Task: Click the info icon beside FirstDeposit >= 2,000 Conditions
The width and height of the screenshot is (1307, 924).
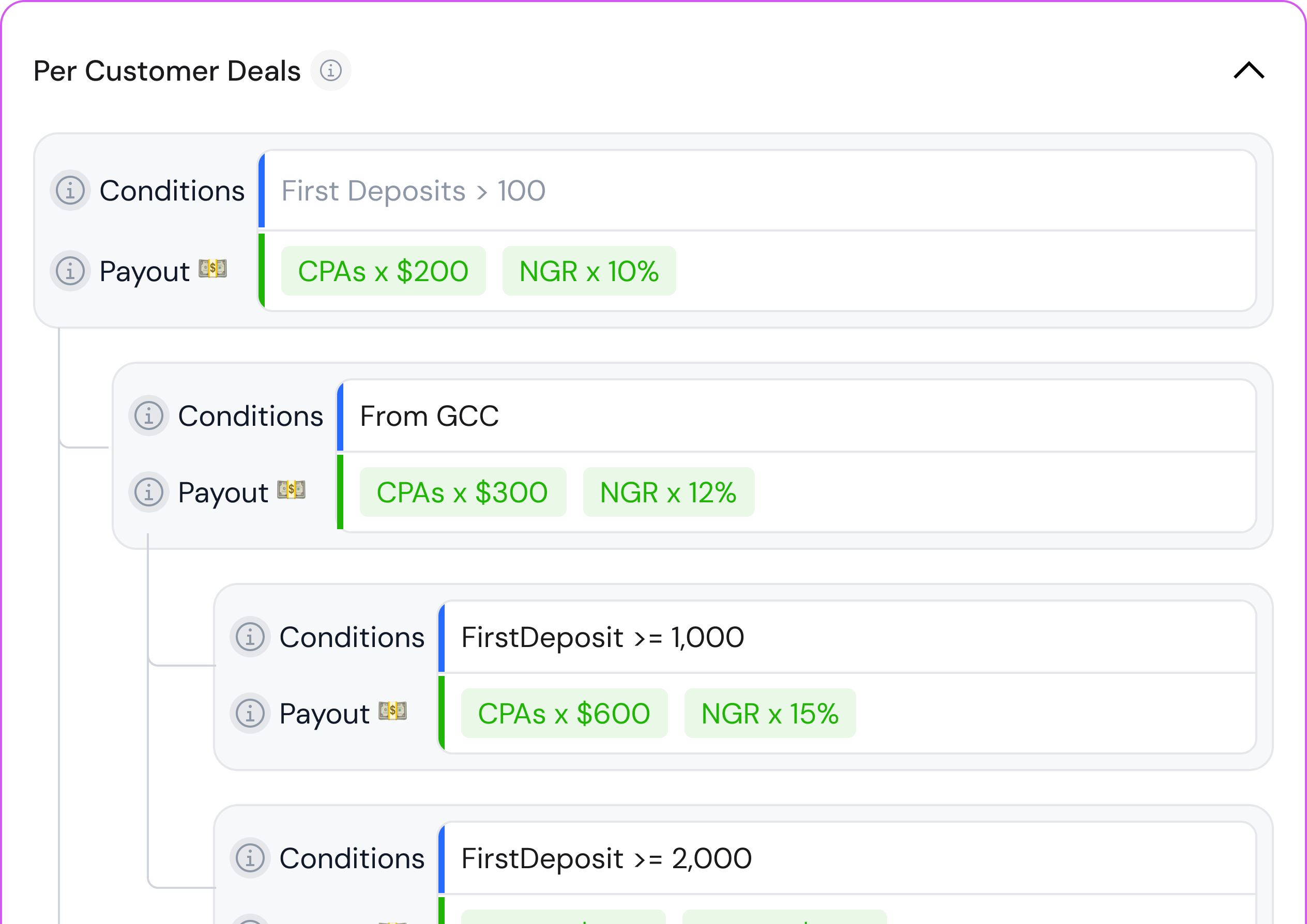Action: point(250,858)
